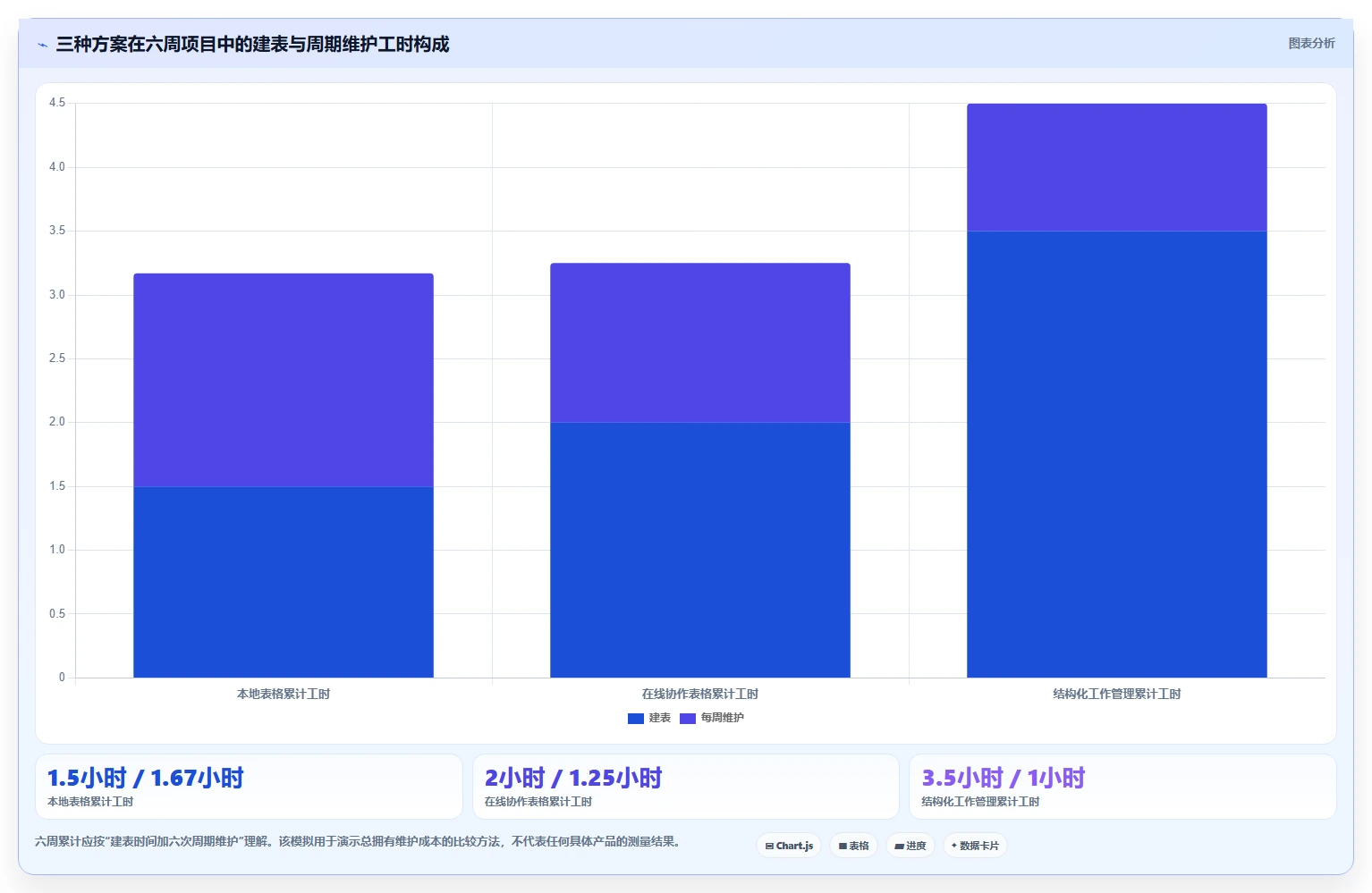1372x893 pixels.
Task: Click the 3.0 y-axis tick label
Action: click(x=57, y=295)
